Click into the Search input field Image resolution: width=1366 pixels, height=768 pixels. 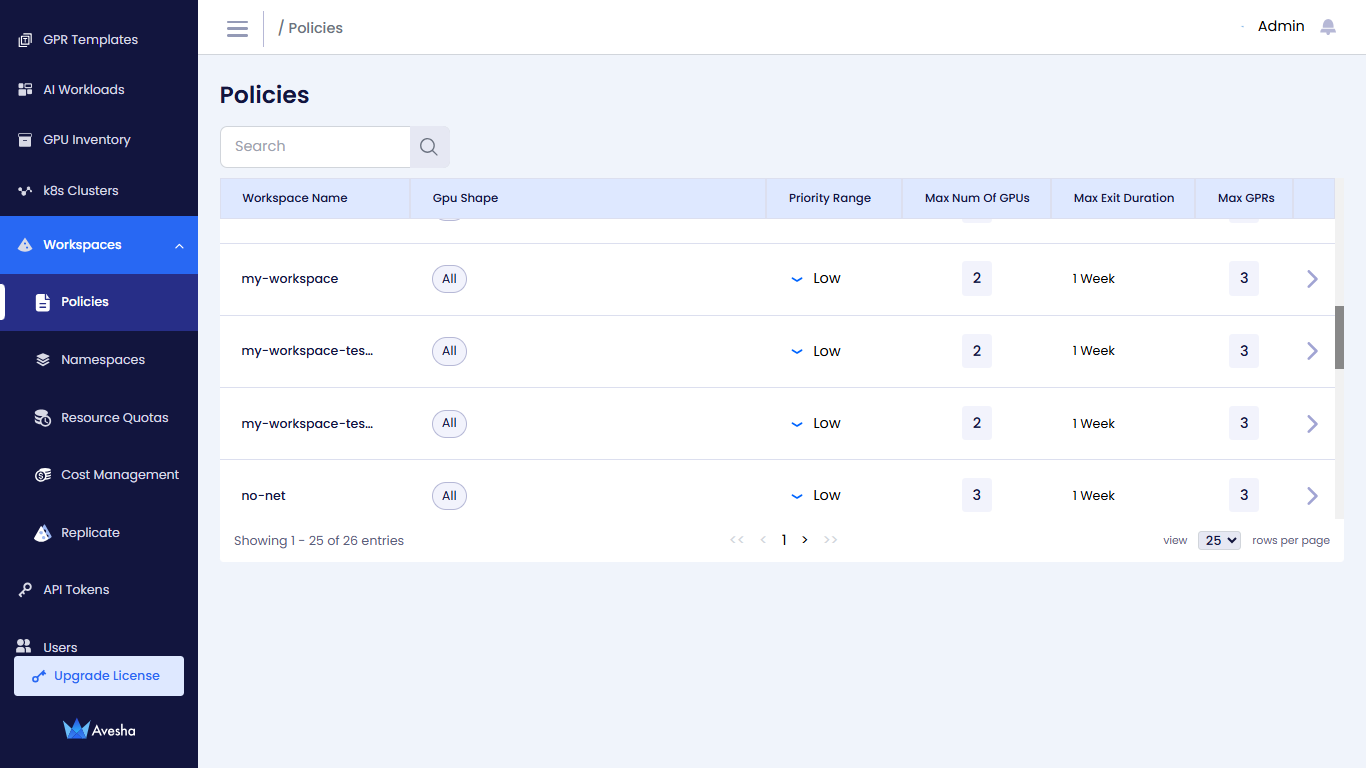coord(315,147)
